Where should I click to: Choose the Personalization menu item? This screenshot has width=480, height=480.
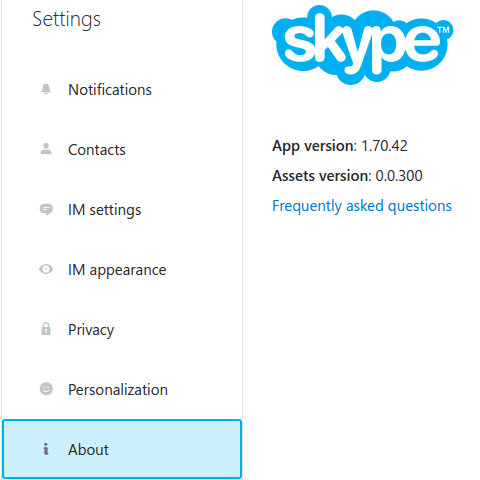tap(122, 390)
